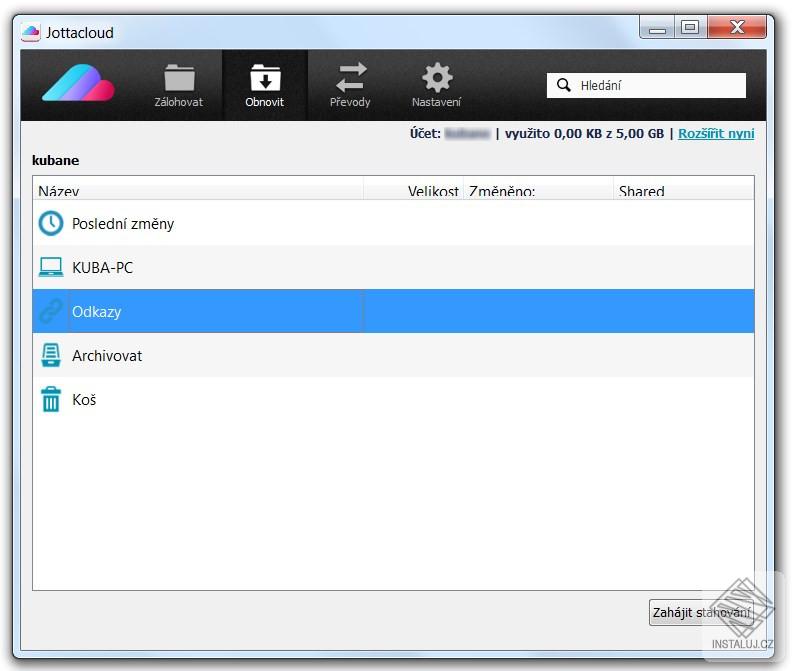This screenshot has height=671, width=793.
Task: Minimize the Jottacloud window
Action: click(657, 28)
